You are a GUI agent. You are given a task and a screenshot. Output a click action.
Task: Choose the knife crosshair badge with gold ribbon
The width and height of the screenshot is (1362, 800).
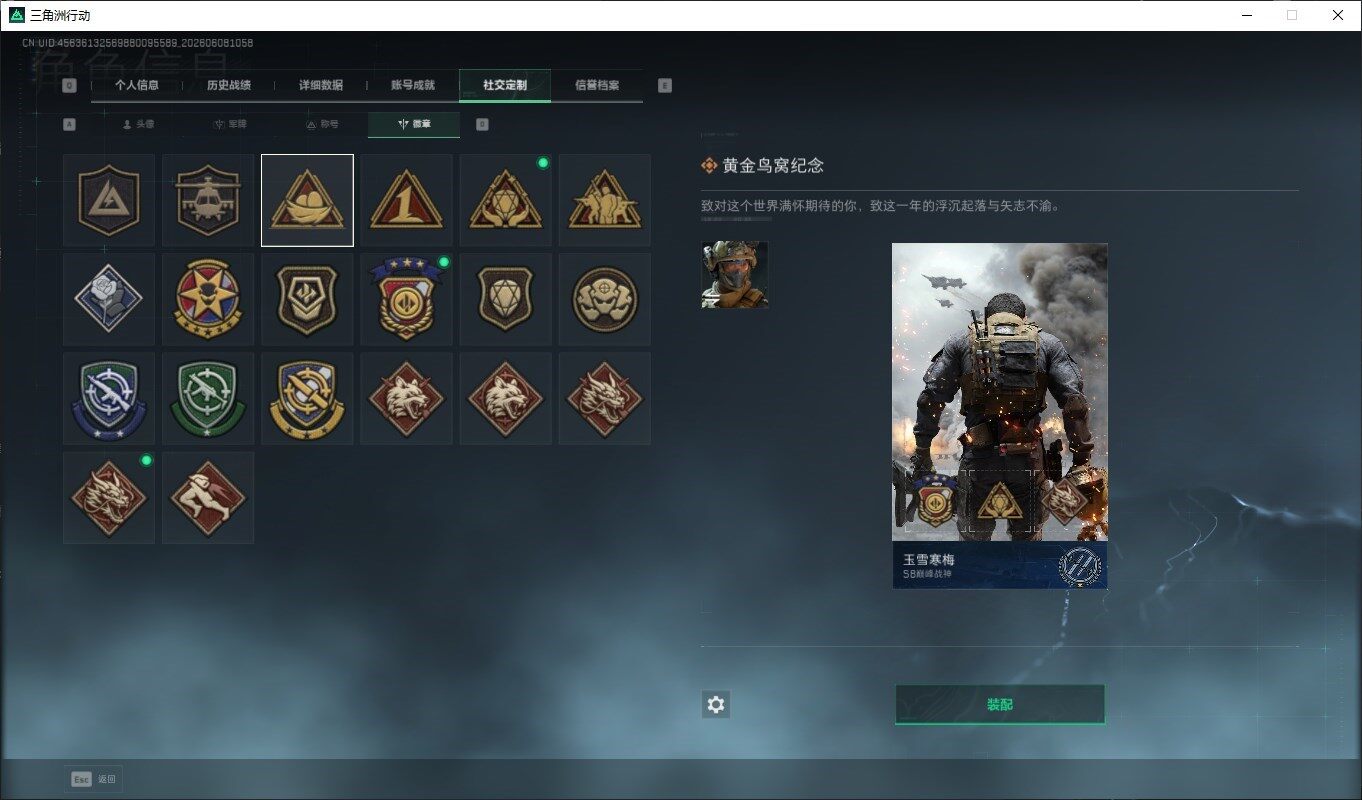307,398
